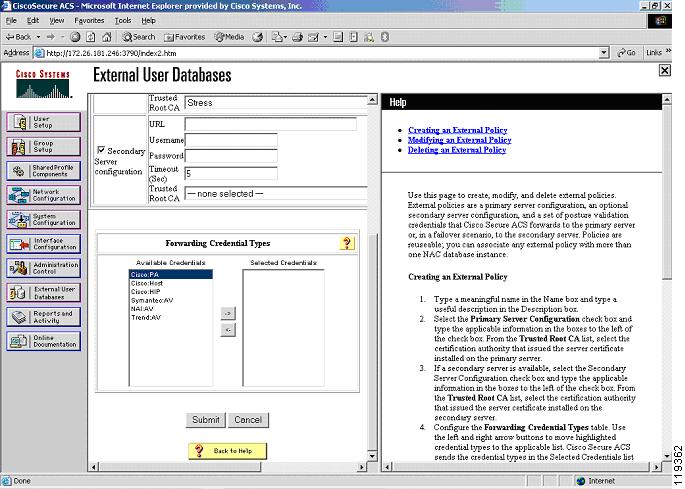Click the Go button beside address bar

626,53
